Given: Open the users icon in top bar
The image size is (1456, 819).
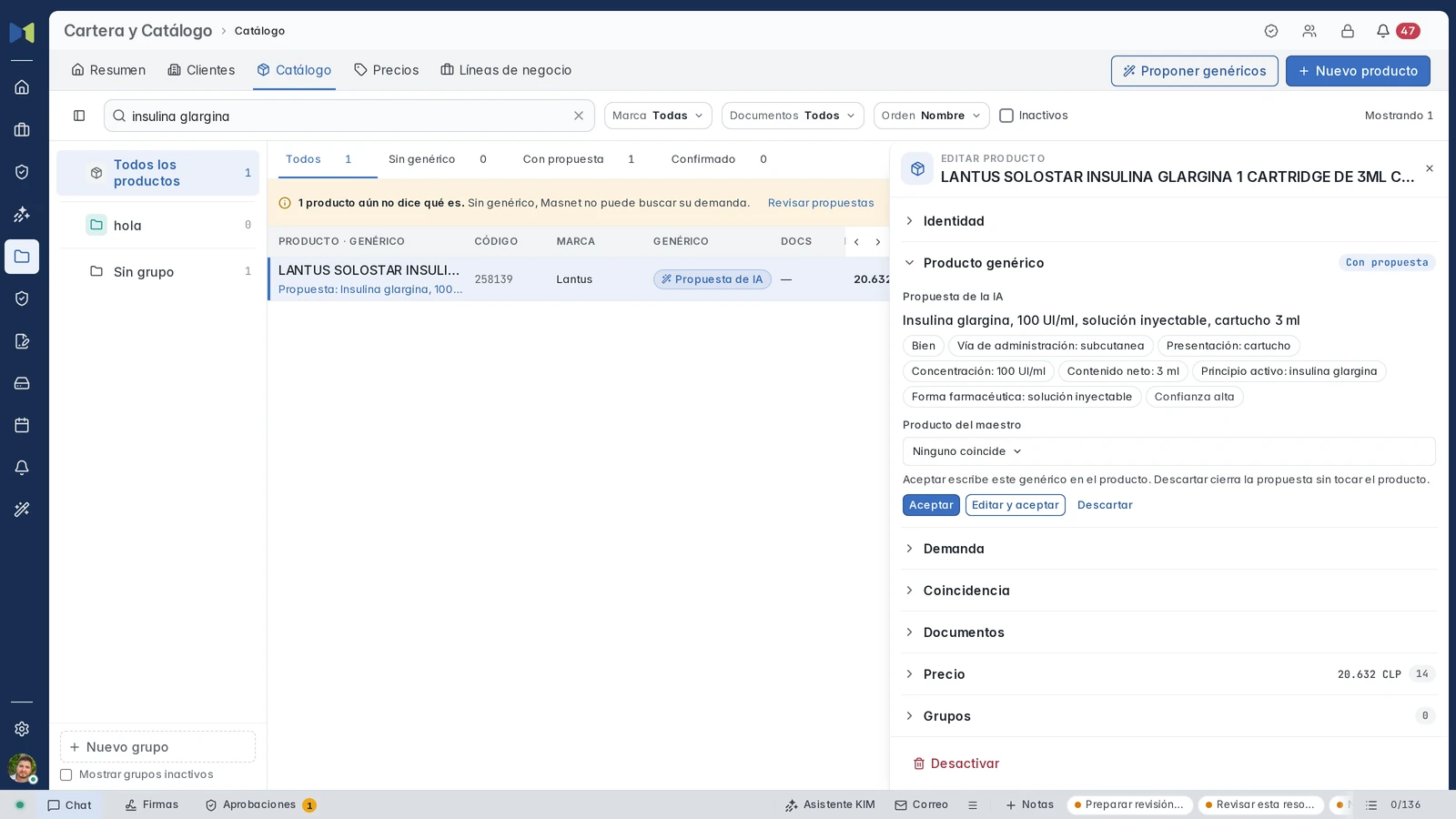Looking at the screenshot, I should coord(1309,31).
